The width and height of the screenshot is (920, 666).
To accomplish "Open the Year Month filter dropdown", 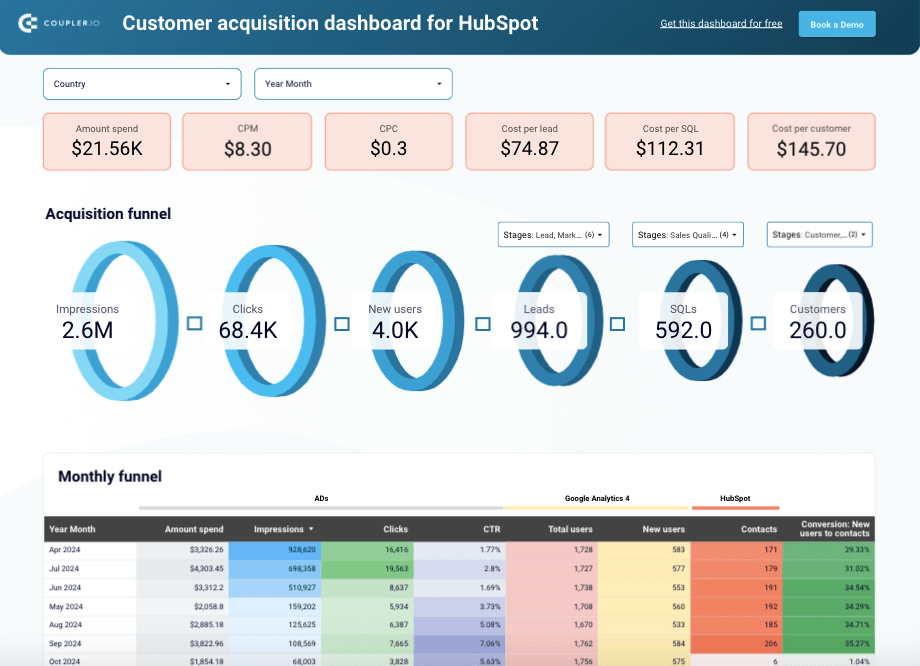I will (353, 84).
